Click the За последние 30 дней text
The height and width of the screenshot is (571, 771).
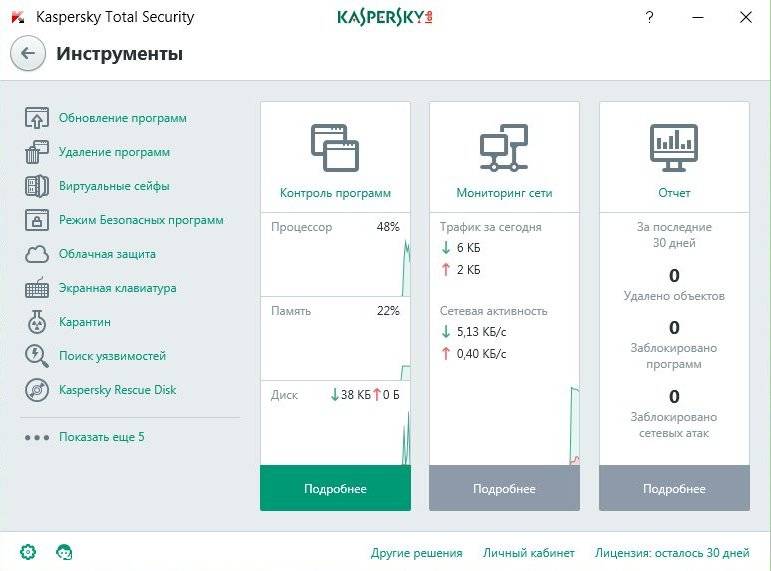[674, 235]
